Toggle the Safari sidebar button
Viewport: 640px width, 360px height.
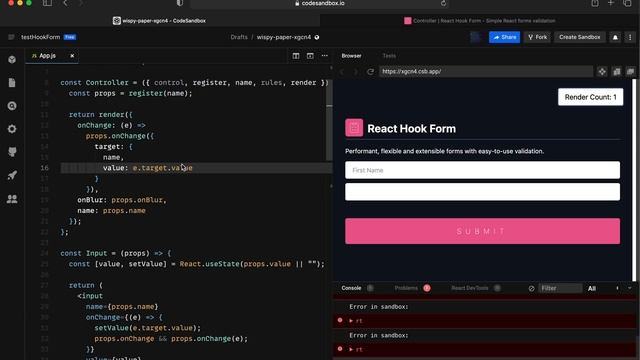tap(47, 3)
